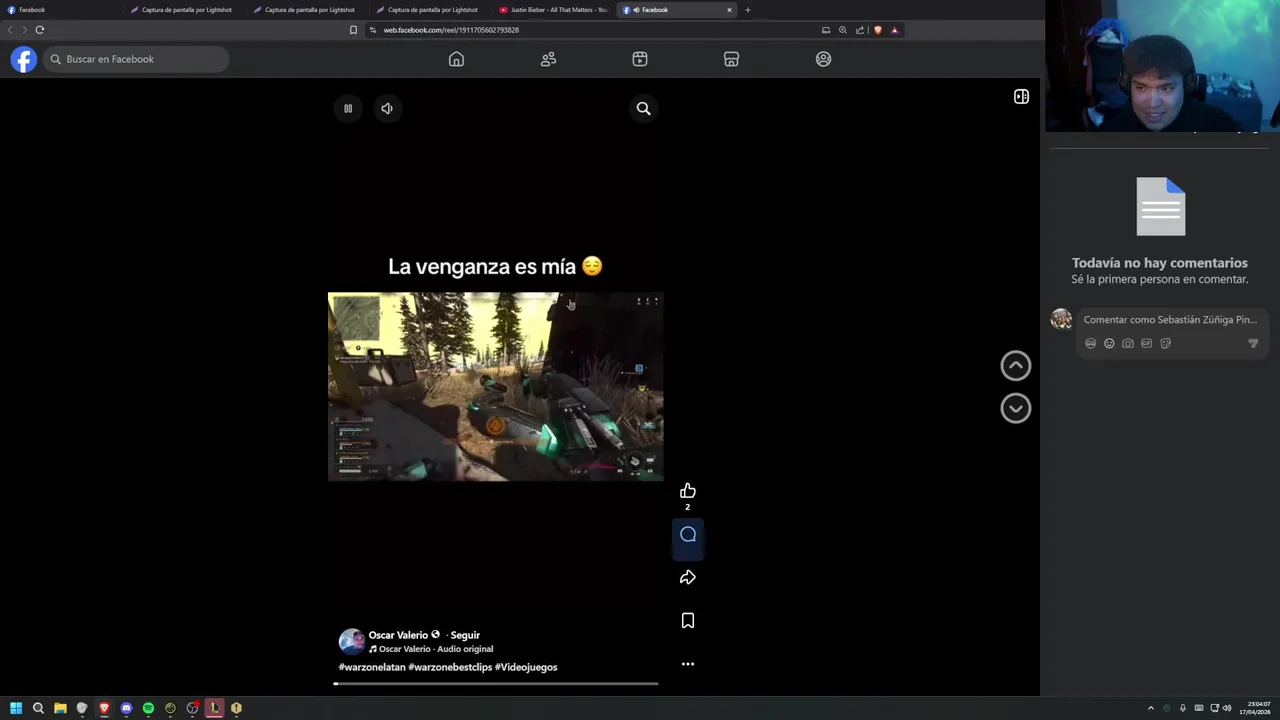The height and width of the screenshot is (720, 1280).
Task: Switch to first Captura de pantalla por Lightshot tab
Action: [x=183, y=10]
